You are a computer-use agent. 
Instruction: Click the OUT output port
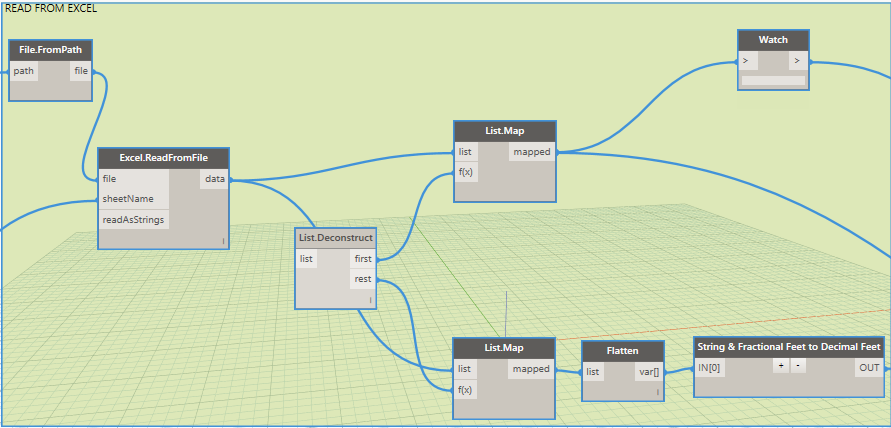[x=869, y=368]
